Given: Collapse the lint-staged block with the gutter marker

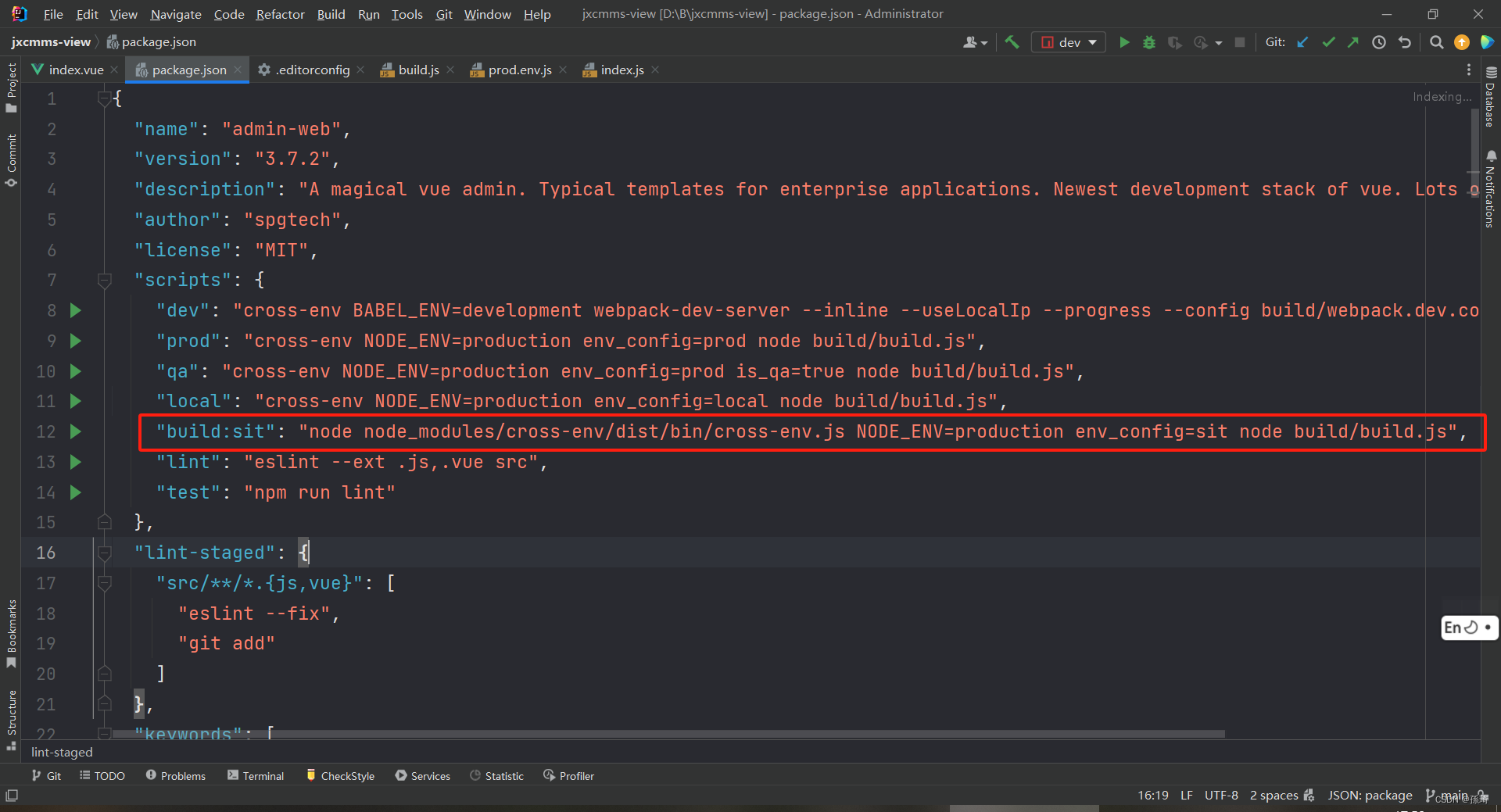Looking at the screenshot, I should tap(104, 553).
